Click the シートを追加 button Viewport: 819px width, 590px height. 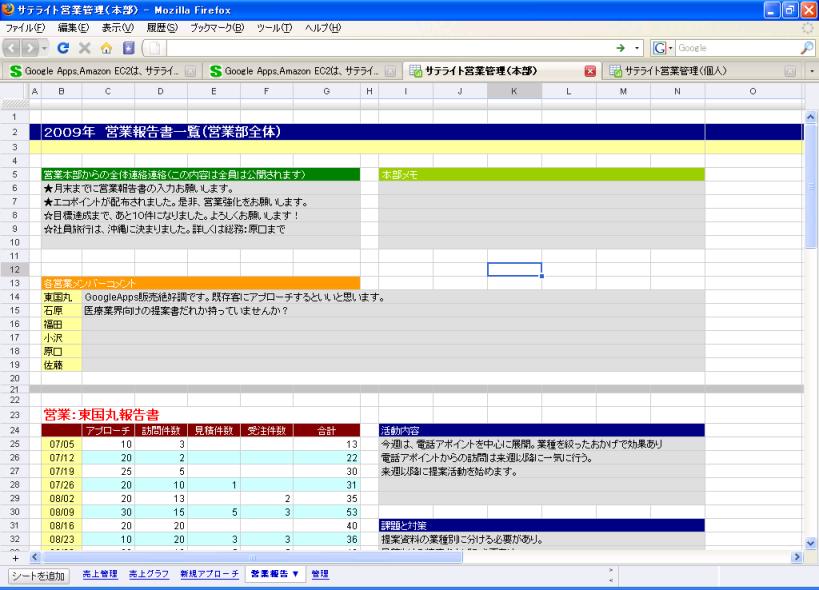pyautogui.click(x=39, y=576)
